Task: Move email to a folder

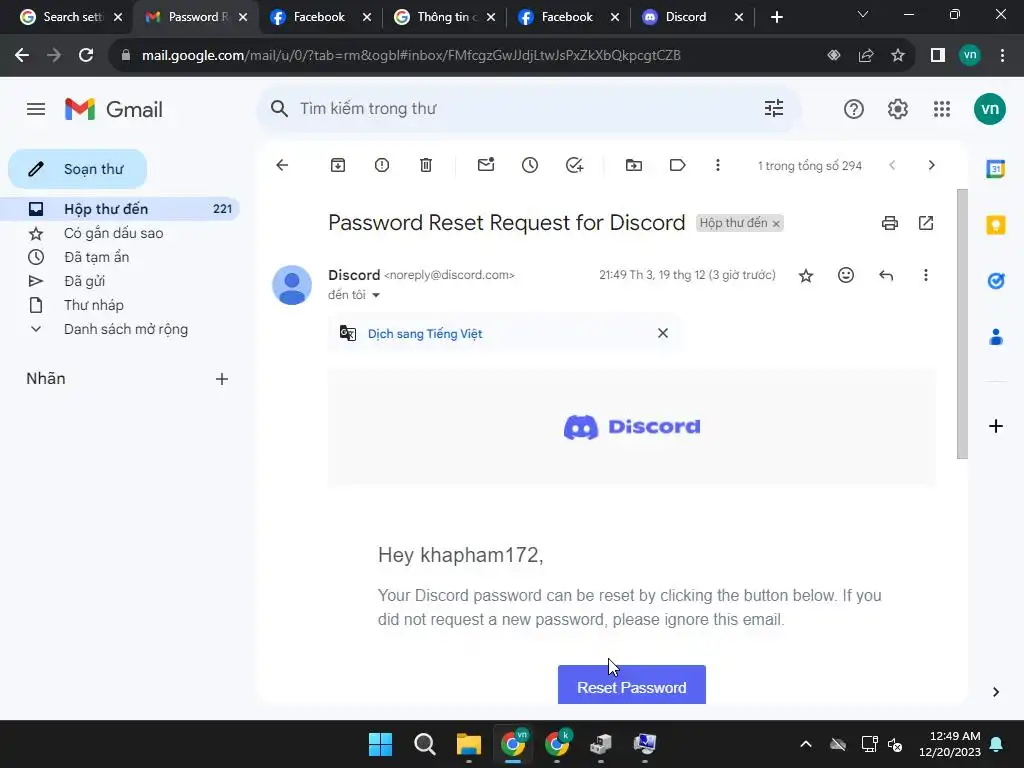Action: pos(633,165)
